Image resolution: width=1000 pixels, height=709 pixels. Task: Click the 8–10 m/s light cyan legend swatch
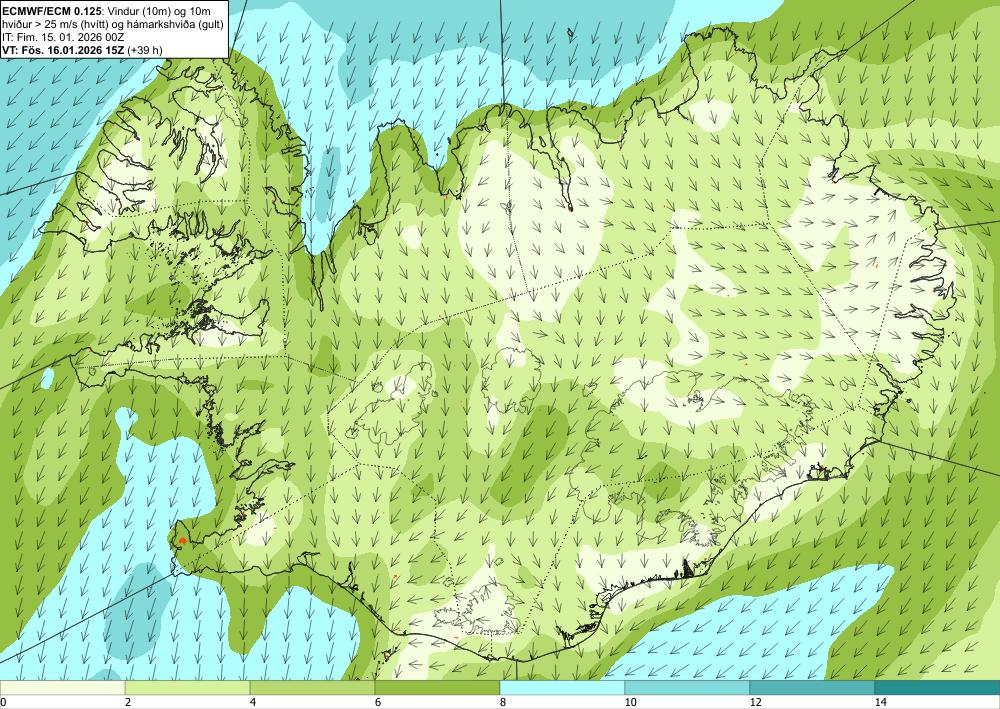point(562,688)
